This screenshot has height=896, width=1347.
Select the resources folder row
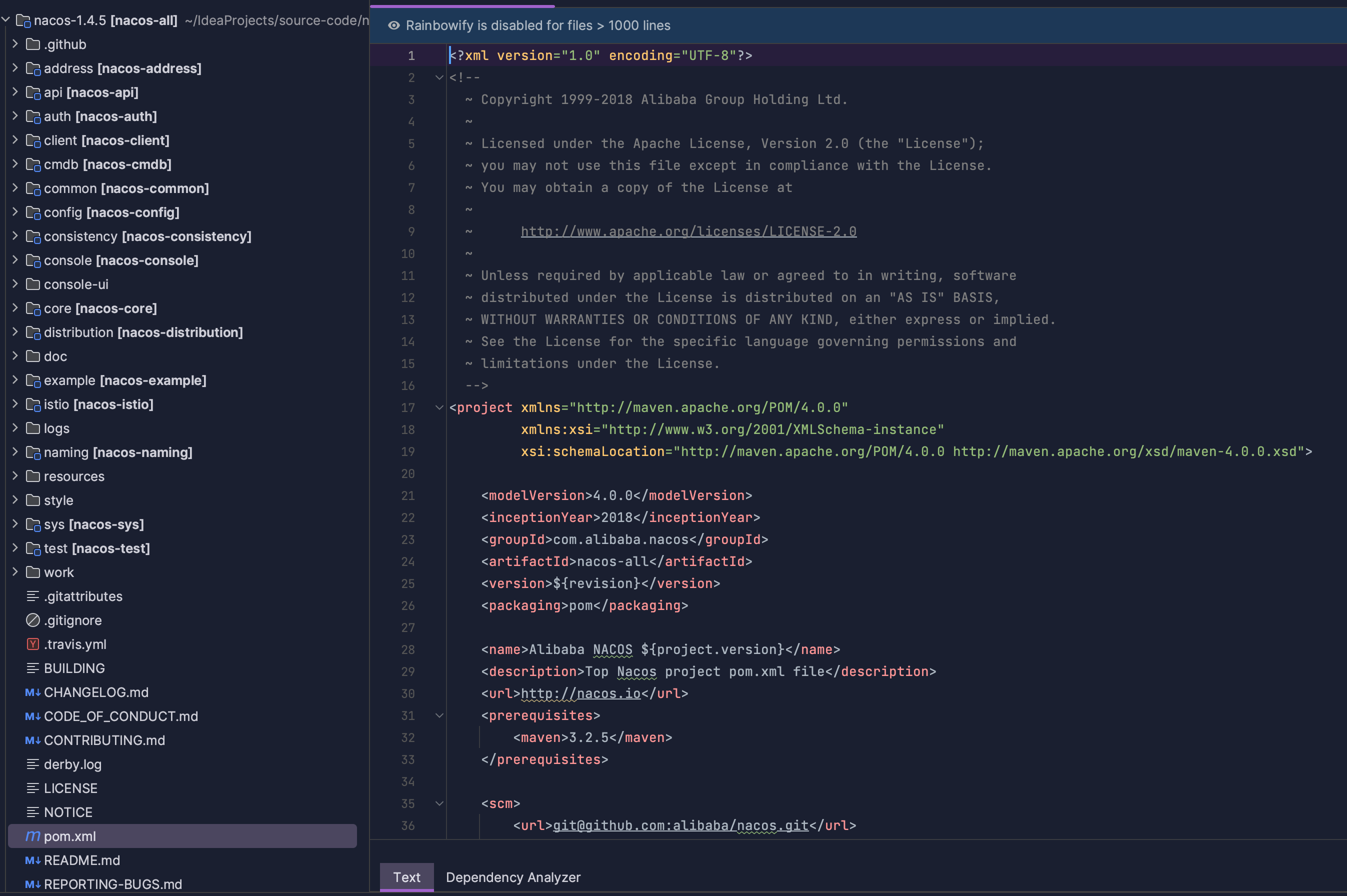[182, 476]
